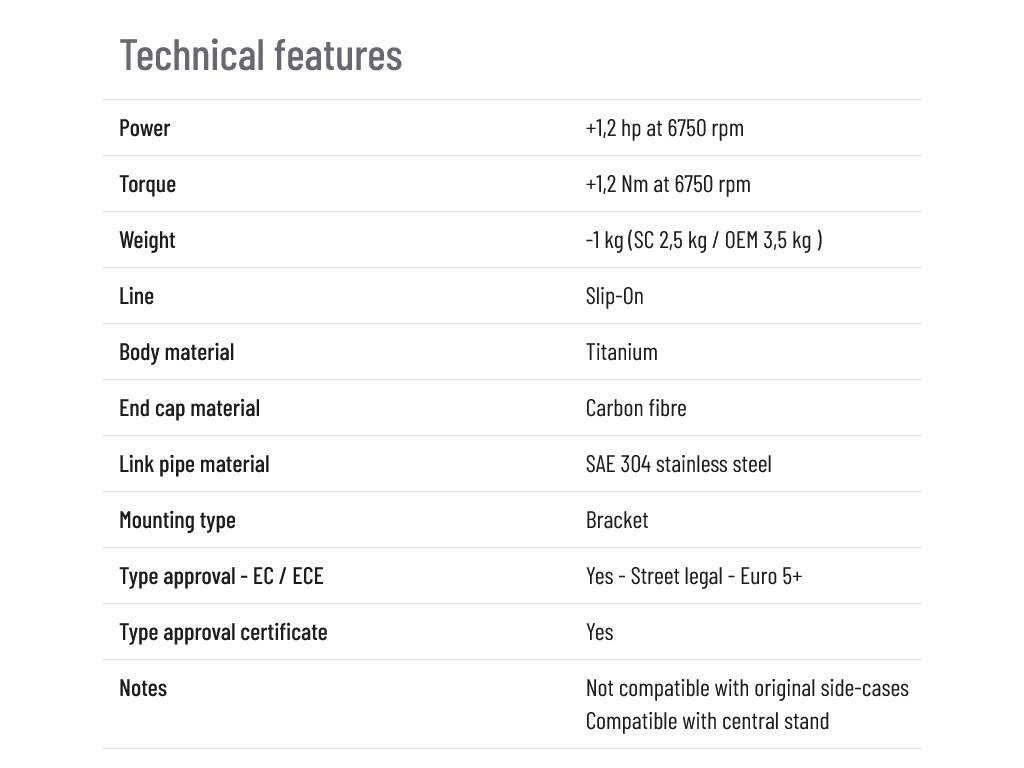
Task: Select the Power row label
Action: 145,128
